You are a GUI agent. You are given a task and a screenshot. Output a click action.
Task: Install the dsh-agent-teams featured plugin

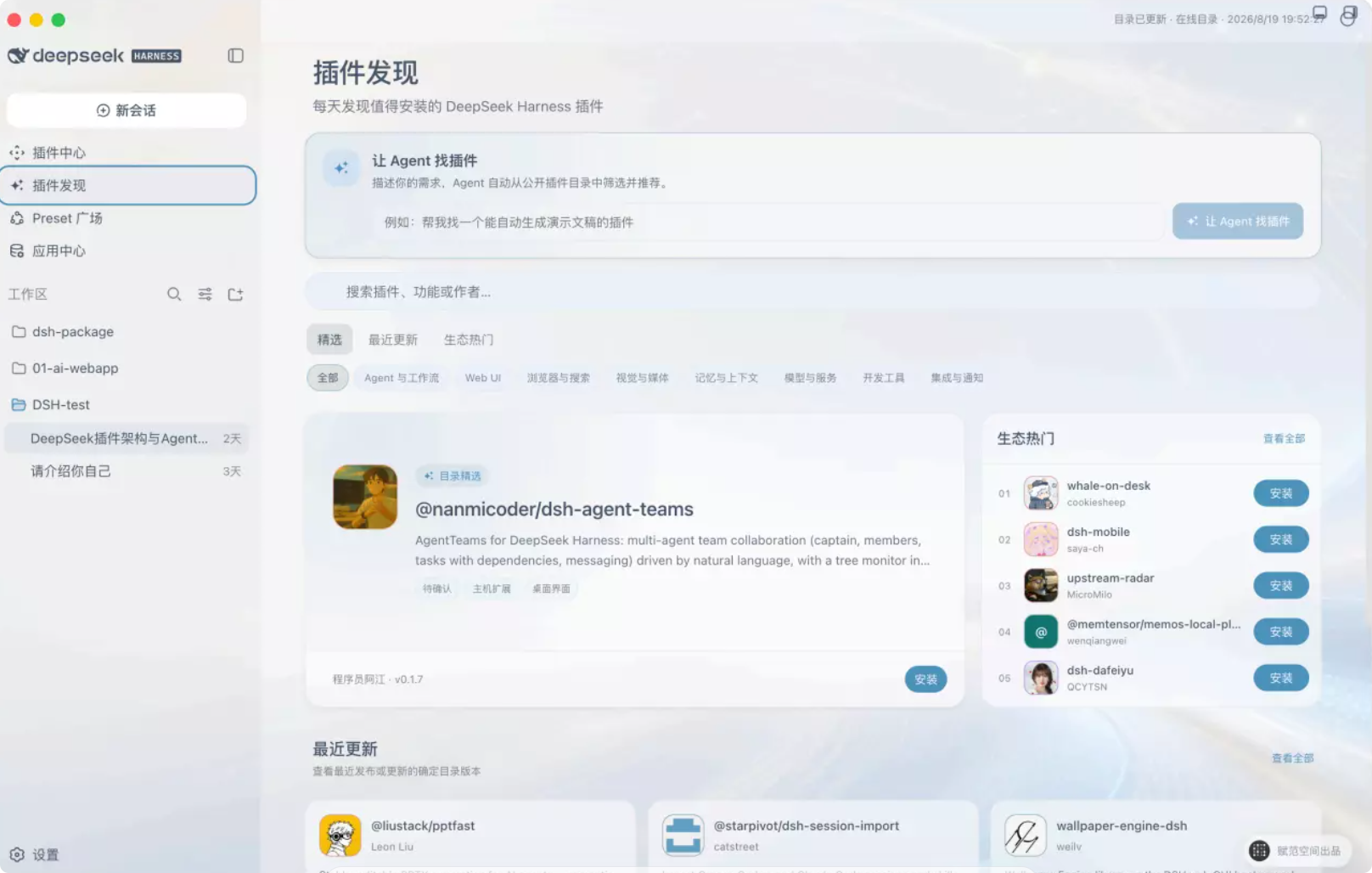925,679
